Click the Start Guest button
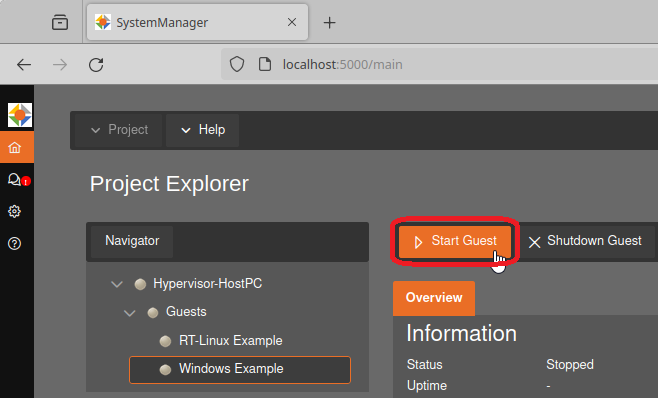The width and height of the screenshot is (658, 398). 455,241
